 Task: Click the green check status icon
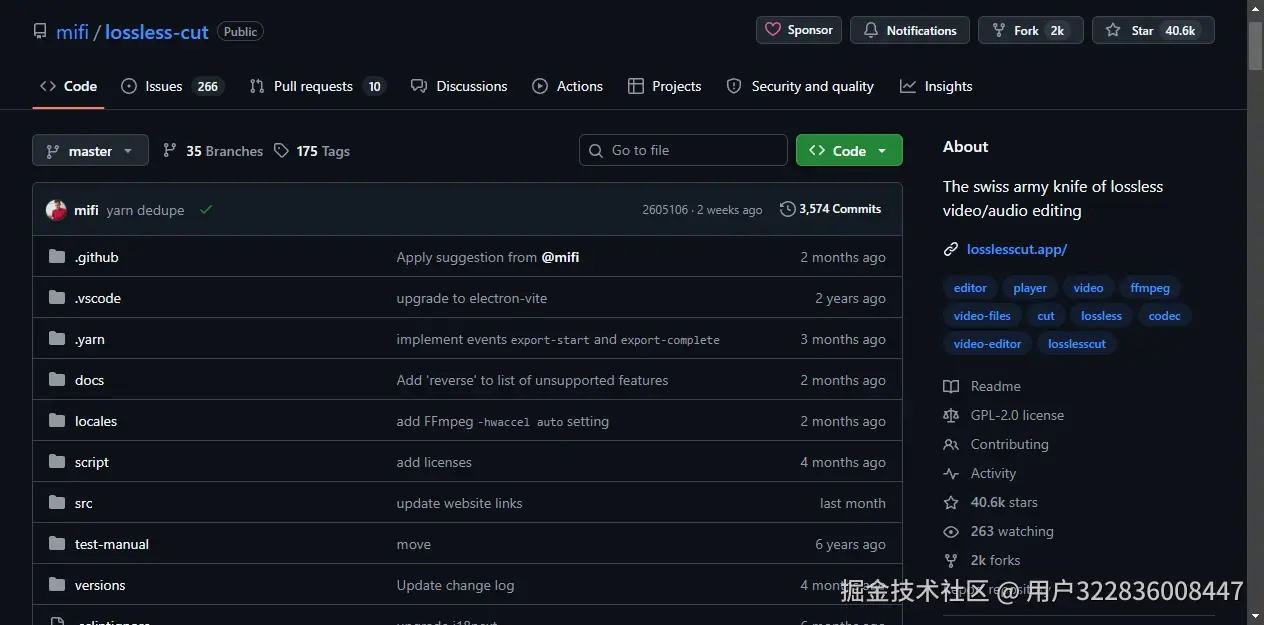(x=206, y=209)
